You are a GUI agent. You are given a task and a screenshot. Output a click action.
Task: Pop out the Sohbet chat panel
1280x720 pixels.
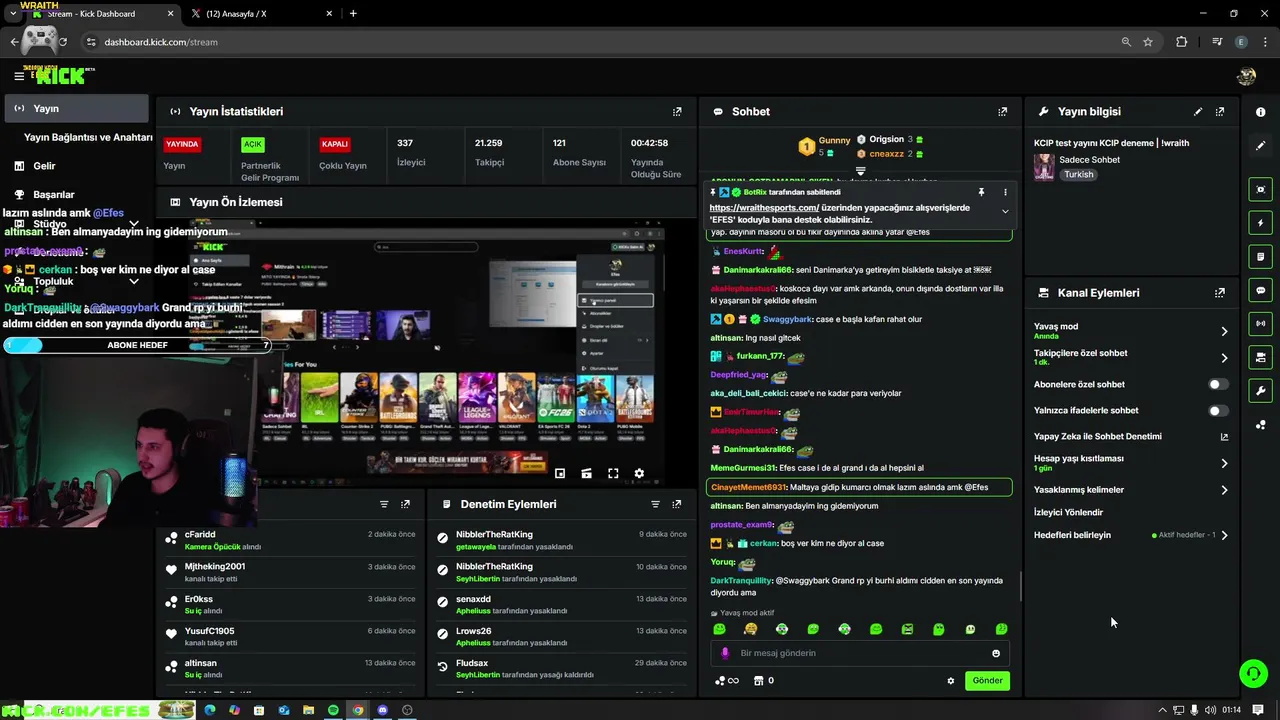pyautogui.click(x=1003, y=112)
